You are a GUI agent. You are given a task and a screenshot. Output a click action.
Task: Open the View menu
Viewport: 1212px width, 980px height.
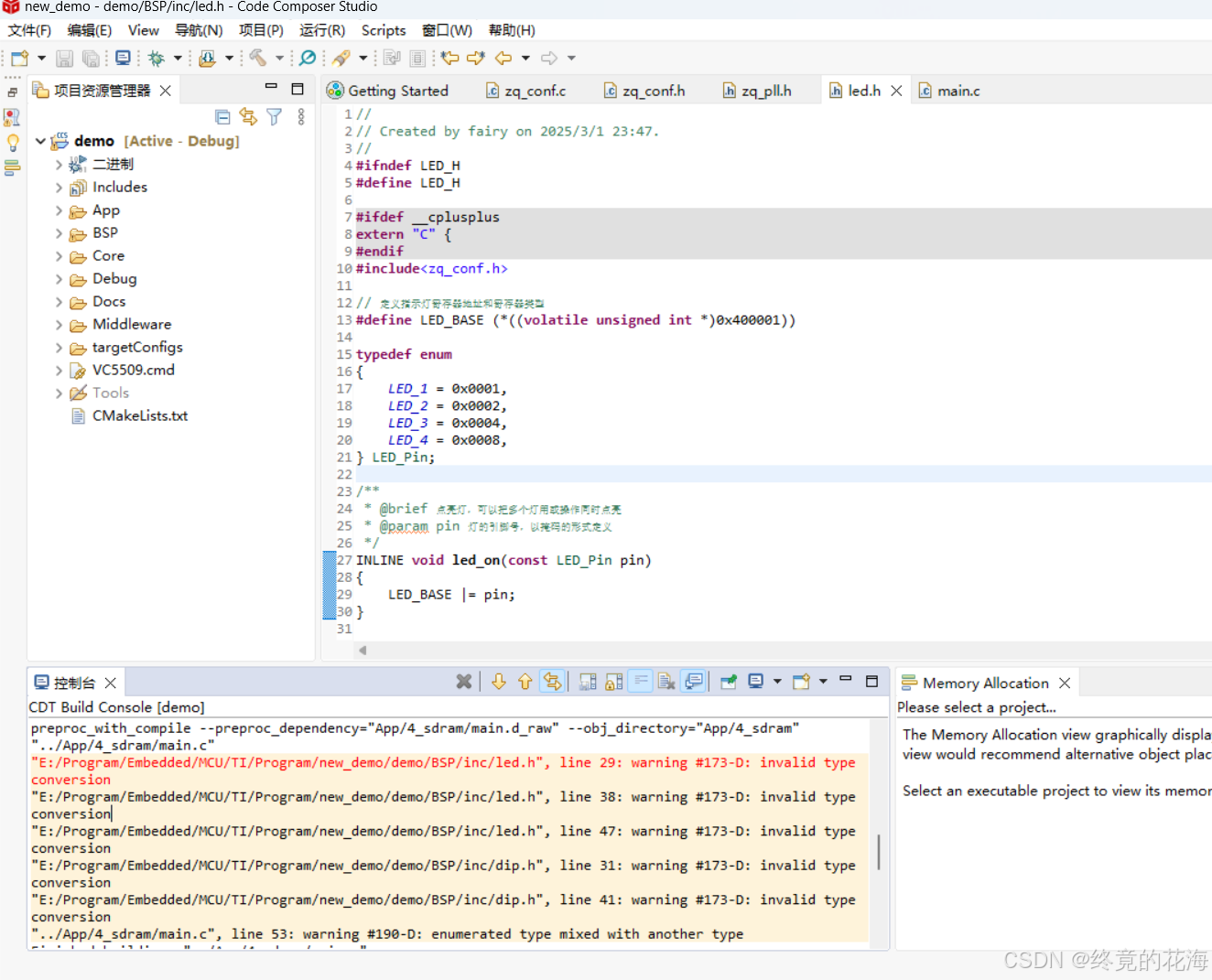tap(143, 30)
